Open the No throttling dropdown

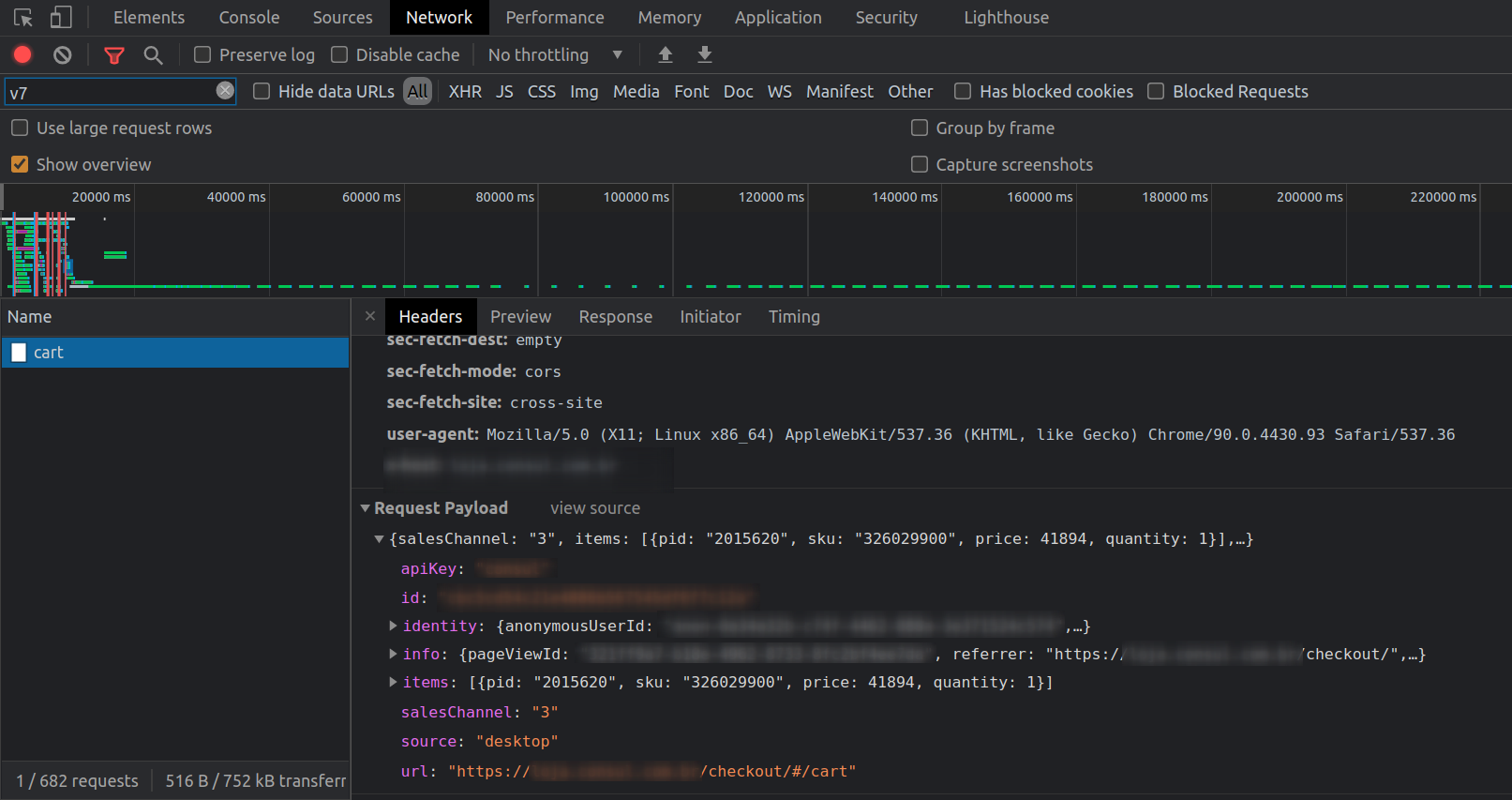pyautogui.click(x=555, y=55)
